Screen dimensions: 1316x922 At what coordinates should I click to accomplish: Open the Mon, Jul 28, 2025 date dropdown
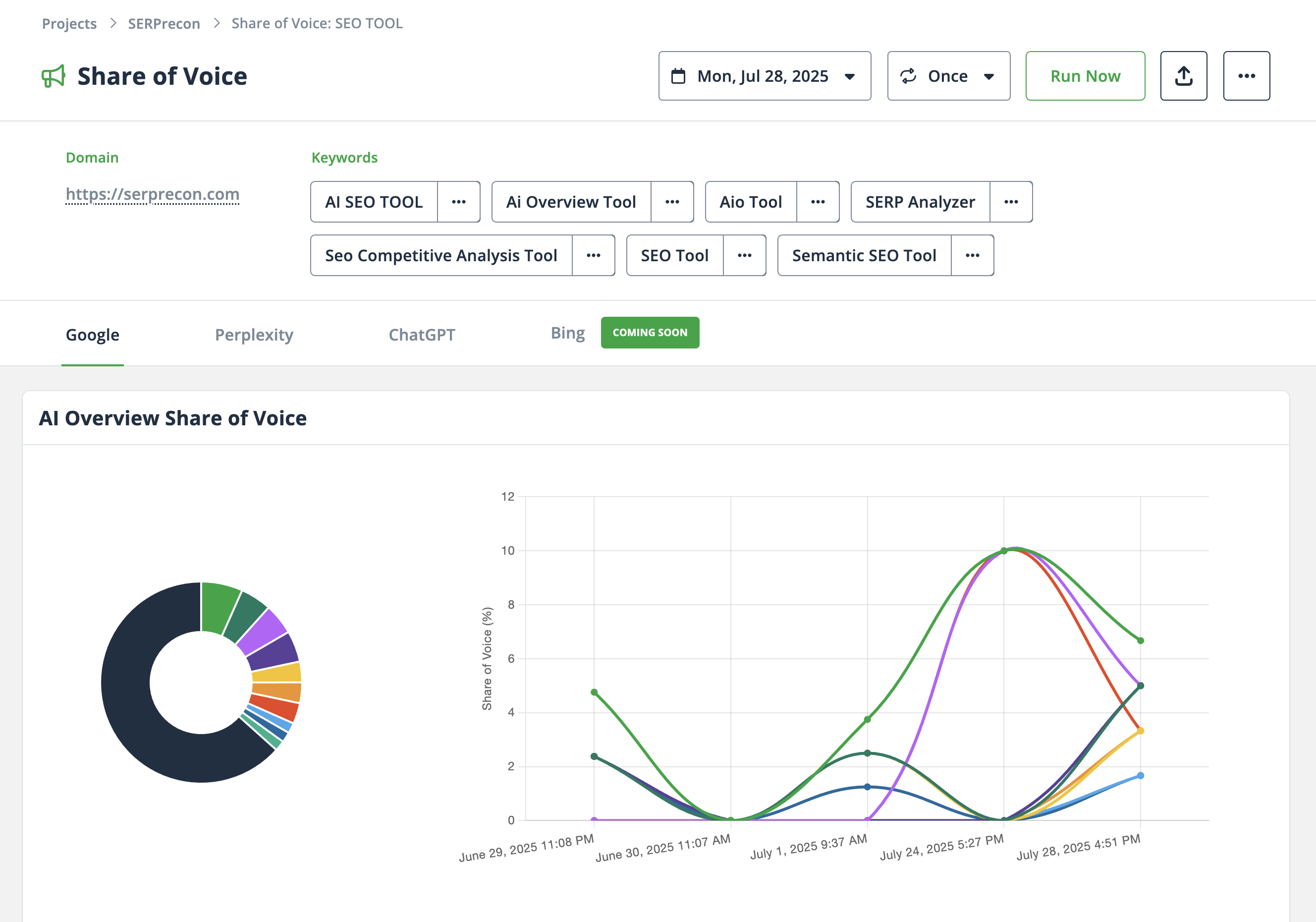coord(765,76)
